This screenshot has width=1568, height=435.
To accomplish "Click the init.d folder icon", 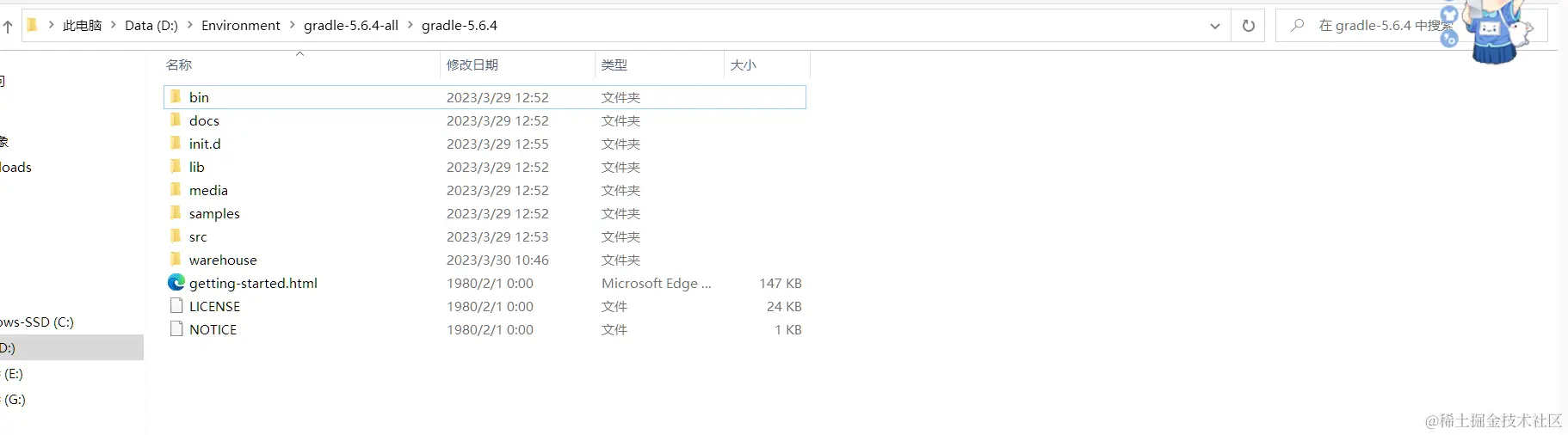I will point(176,143).
